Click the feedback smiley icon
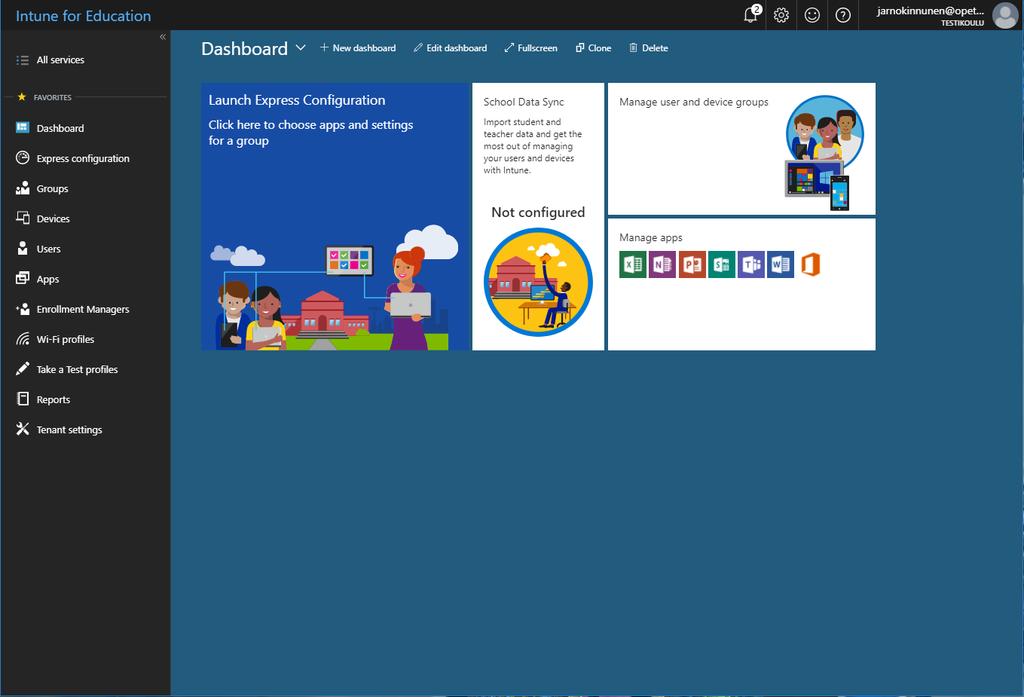This screenshot has height=697, width=1024. pos(812,15)
